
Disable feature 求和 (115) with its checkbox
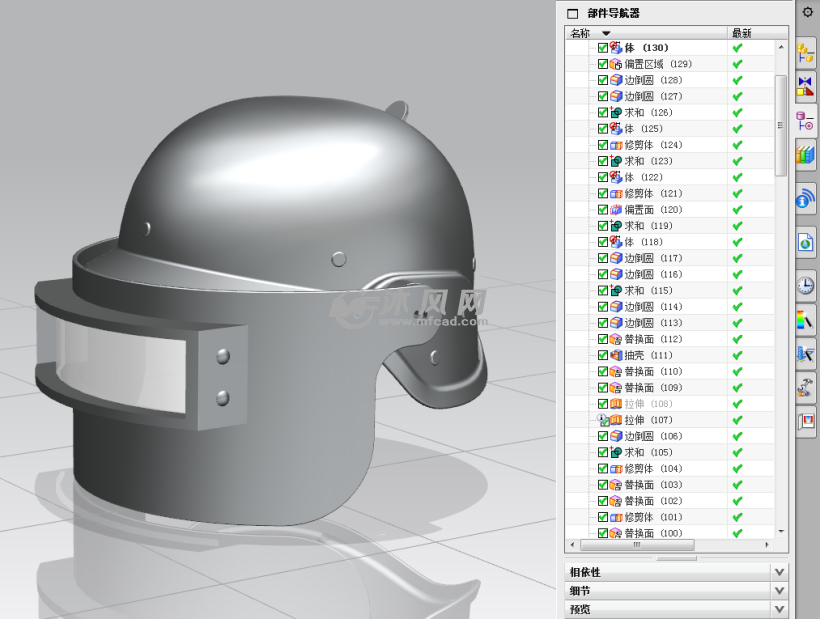[x=603, y=291]
